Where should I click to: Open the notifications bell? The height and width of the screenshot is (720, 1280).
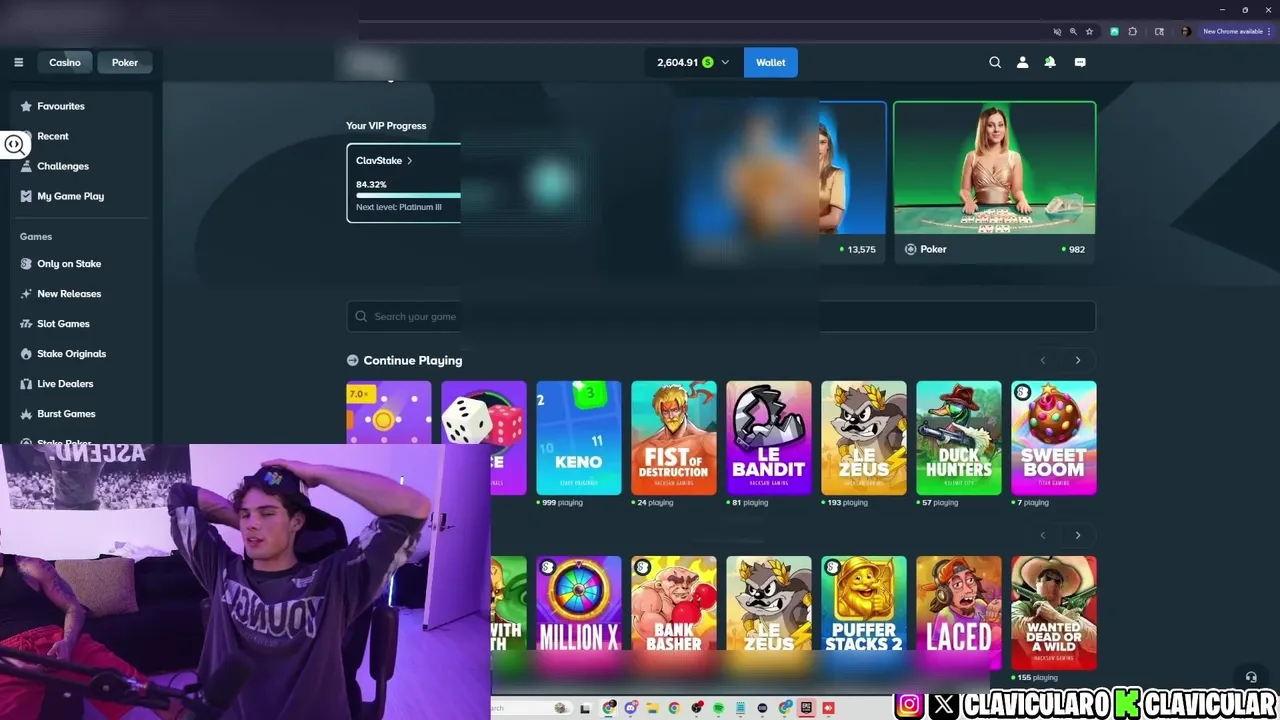tap(1050, 62)
